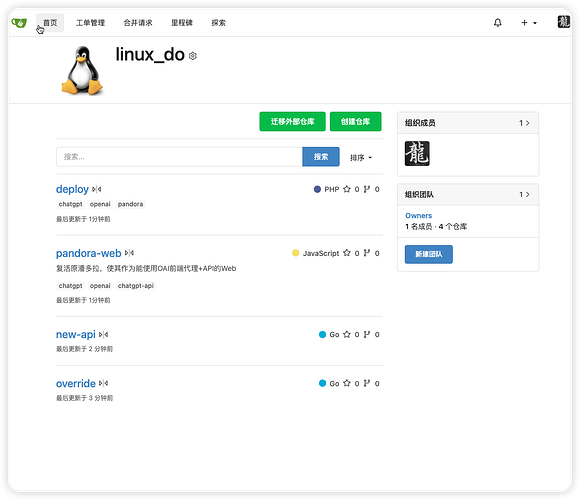Screen dimensions: 580x500
Task: Open 工单管理 issues menu item
Action: [91, 23]
